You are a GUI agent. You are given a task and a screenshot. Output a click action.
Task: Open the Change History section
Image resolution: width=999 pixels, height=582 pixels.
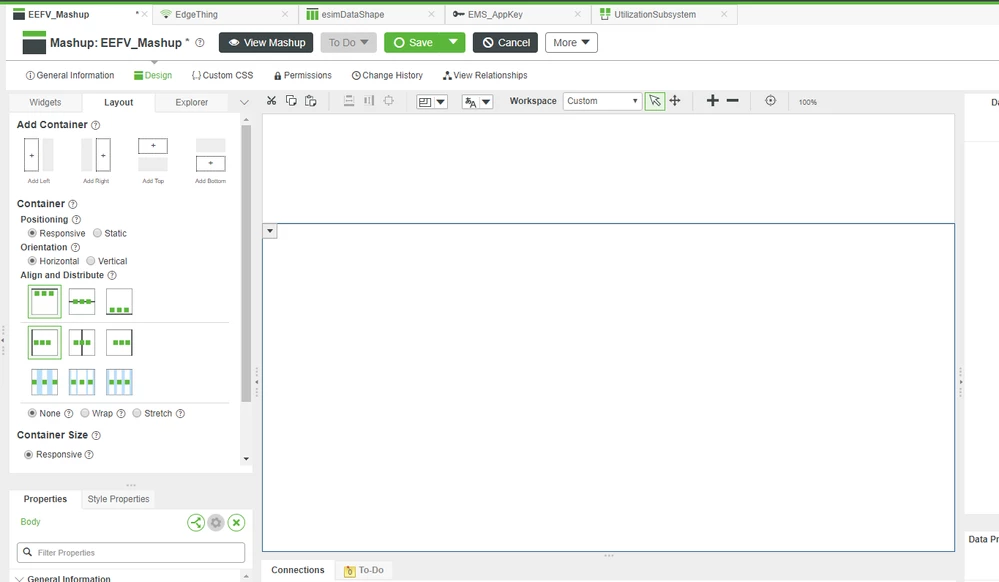387,75
